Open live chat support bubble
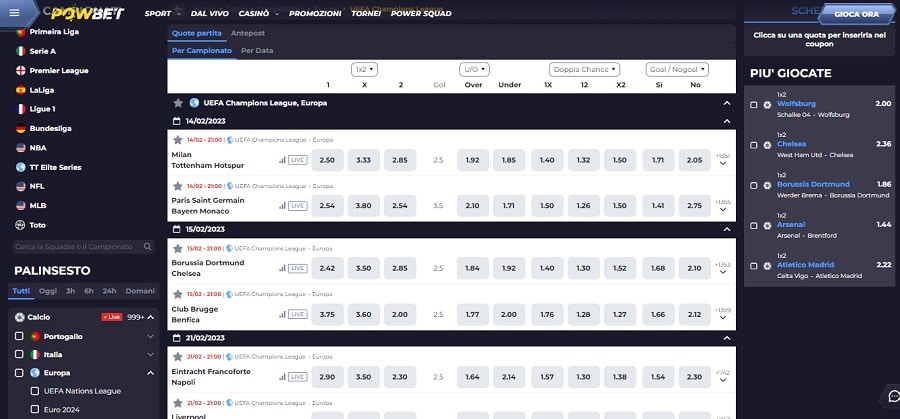The image size is (900, 419). [892, 395]
